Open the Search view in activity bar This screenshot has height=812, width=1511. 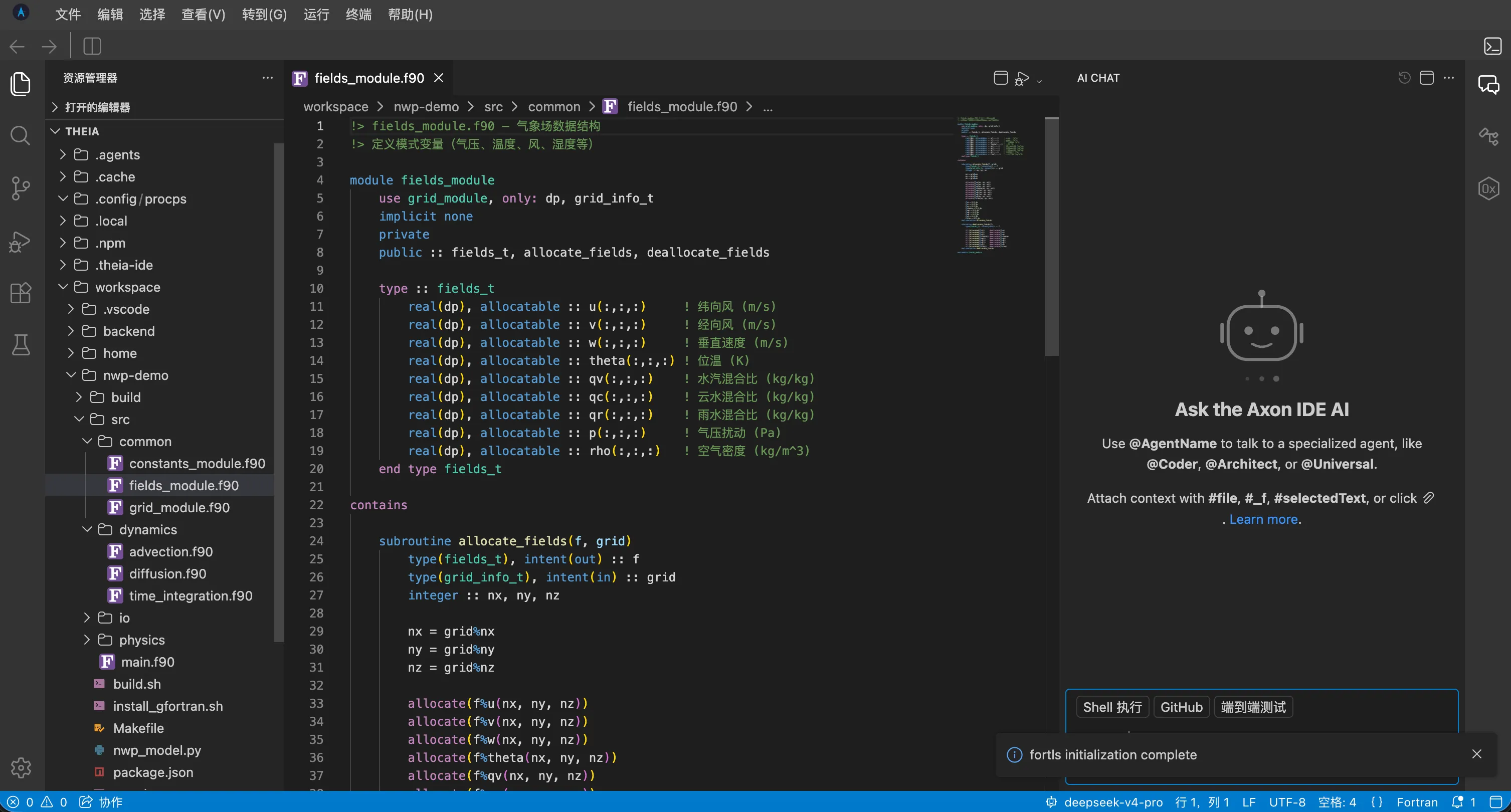[21, 136]
